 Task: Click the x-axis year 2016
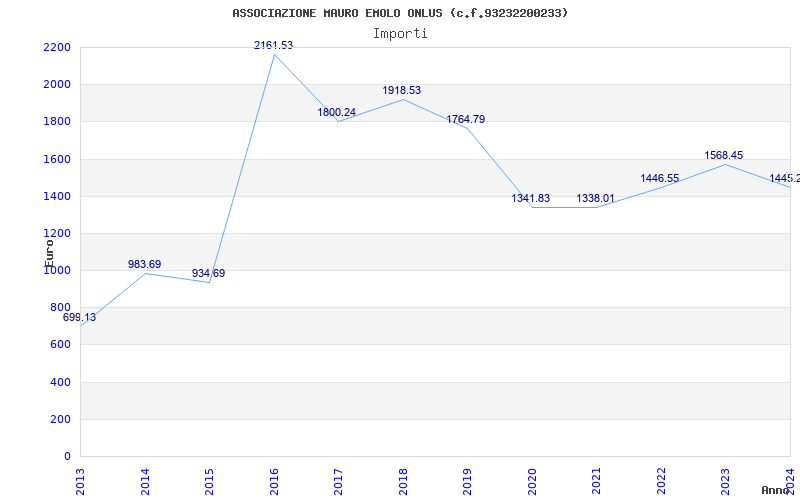pos(274,482)
